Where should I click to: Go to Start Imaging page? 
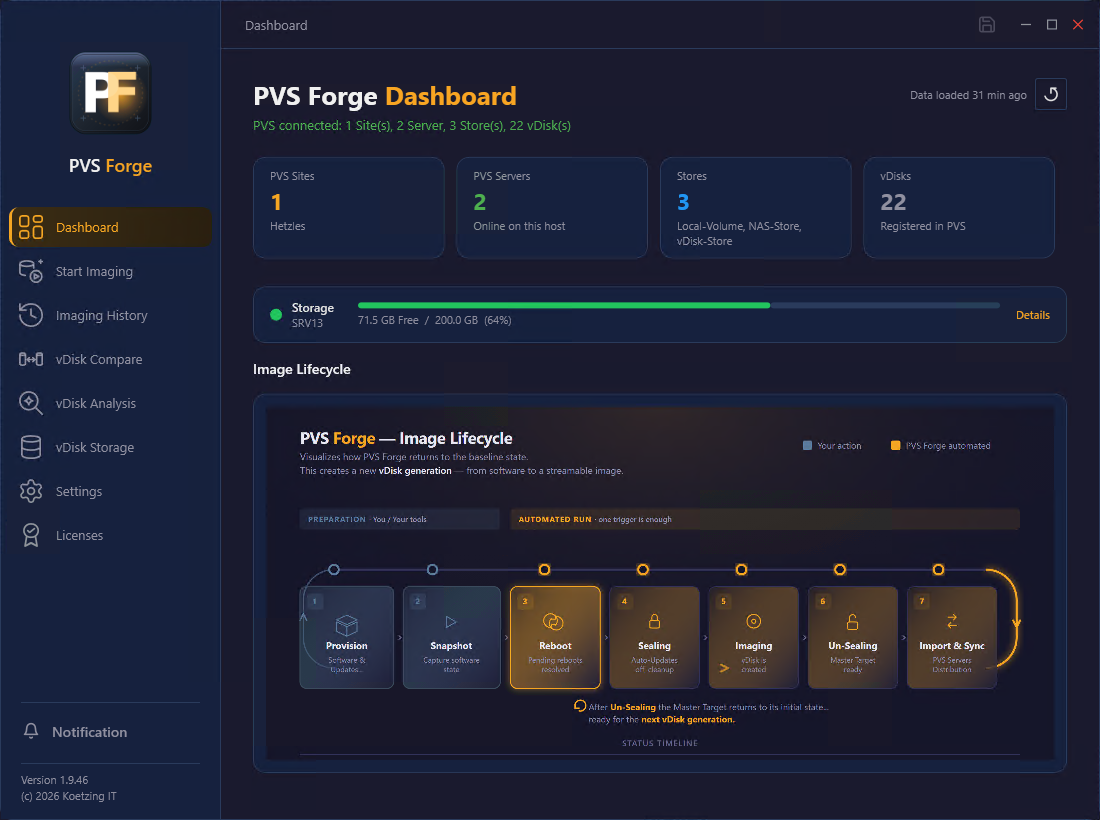pyautogui.click(x=110, y=271)
